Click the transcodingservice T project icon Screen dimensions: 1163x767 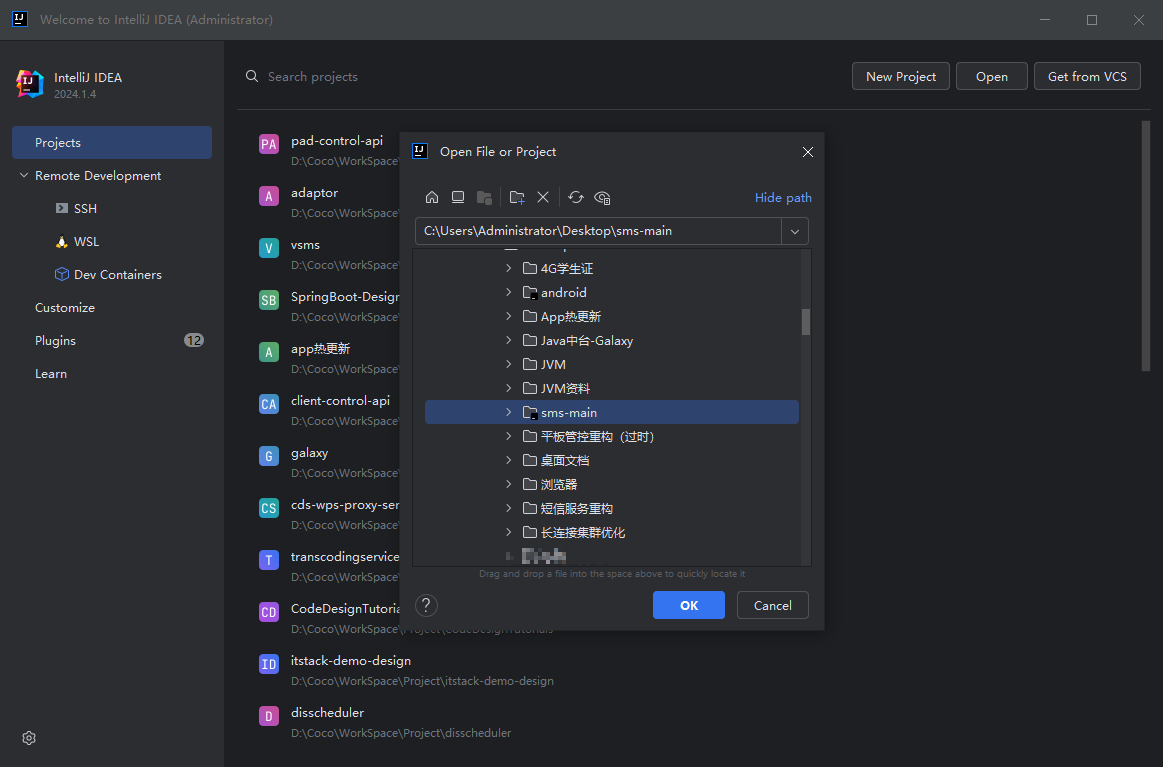[268, 560]
